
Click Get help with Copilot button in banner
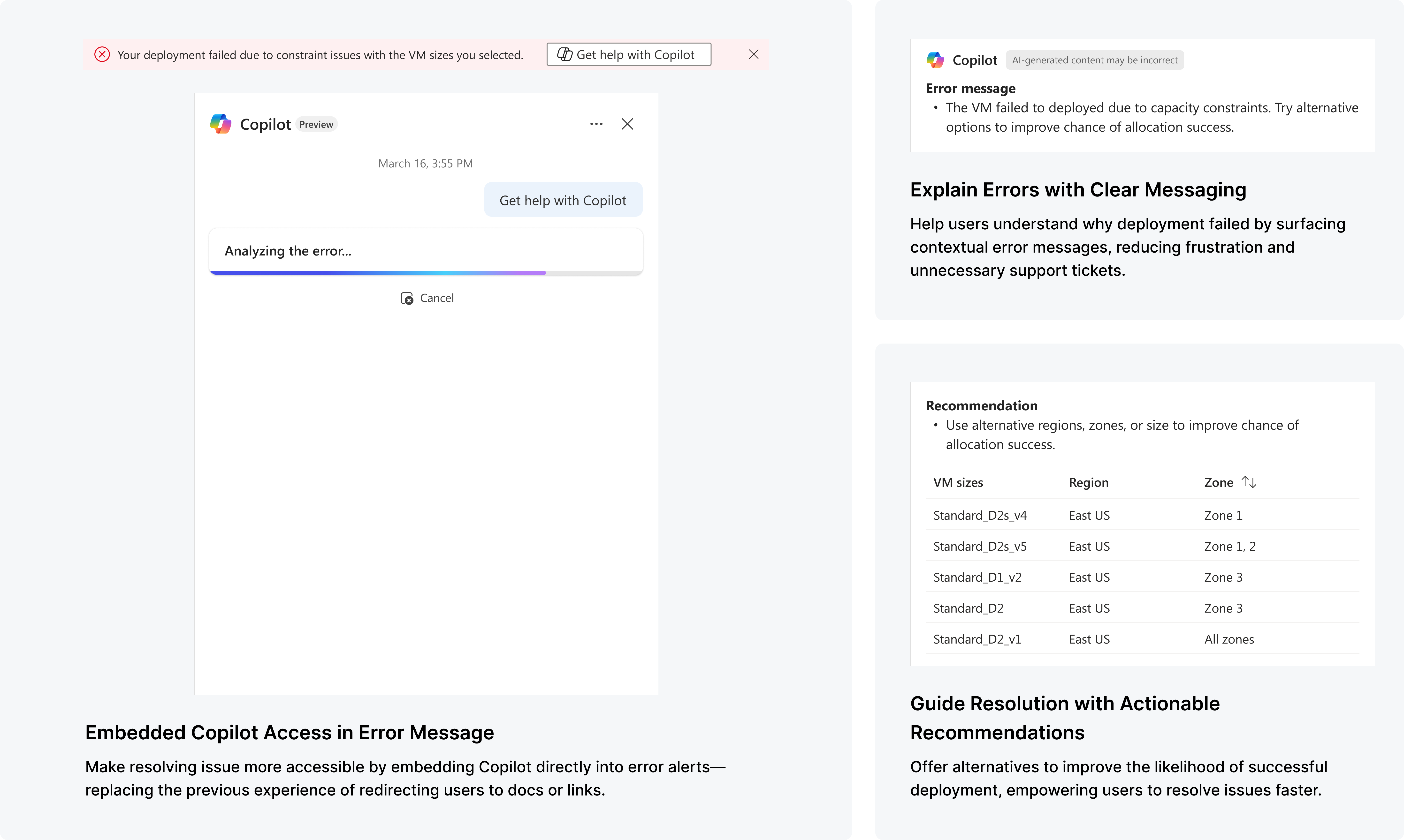pos(629,54)
